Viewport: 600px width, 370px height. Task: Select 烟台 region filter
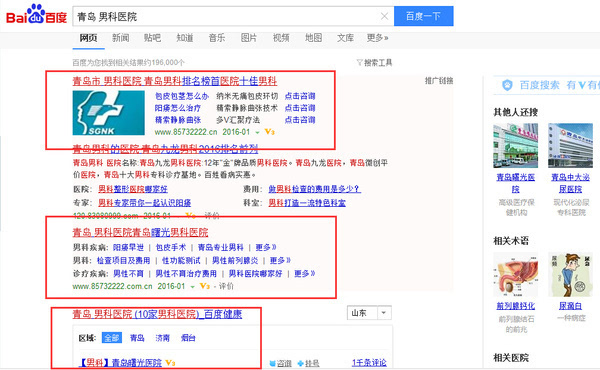[x=188, y=338]
